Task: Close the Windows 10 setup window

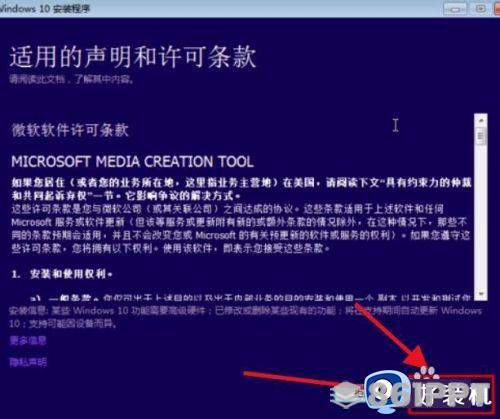Action: coord(497,8)
